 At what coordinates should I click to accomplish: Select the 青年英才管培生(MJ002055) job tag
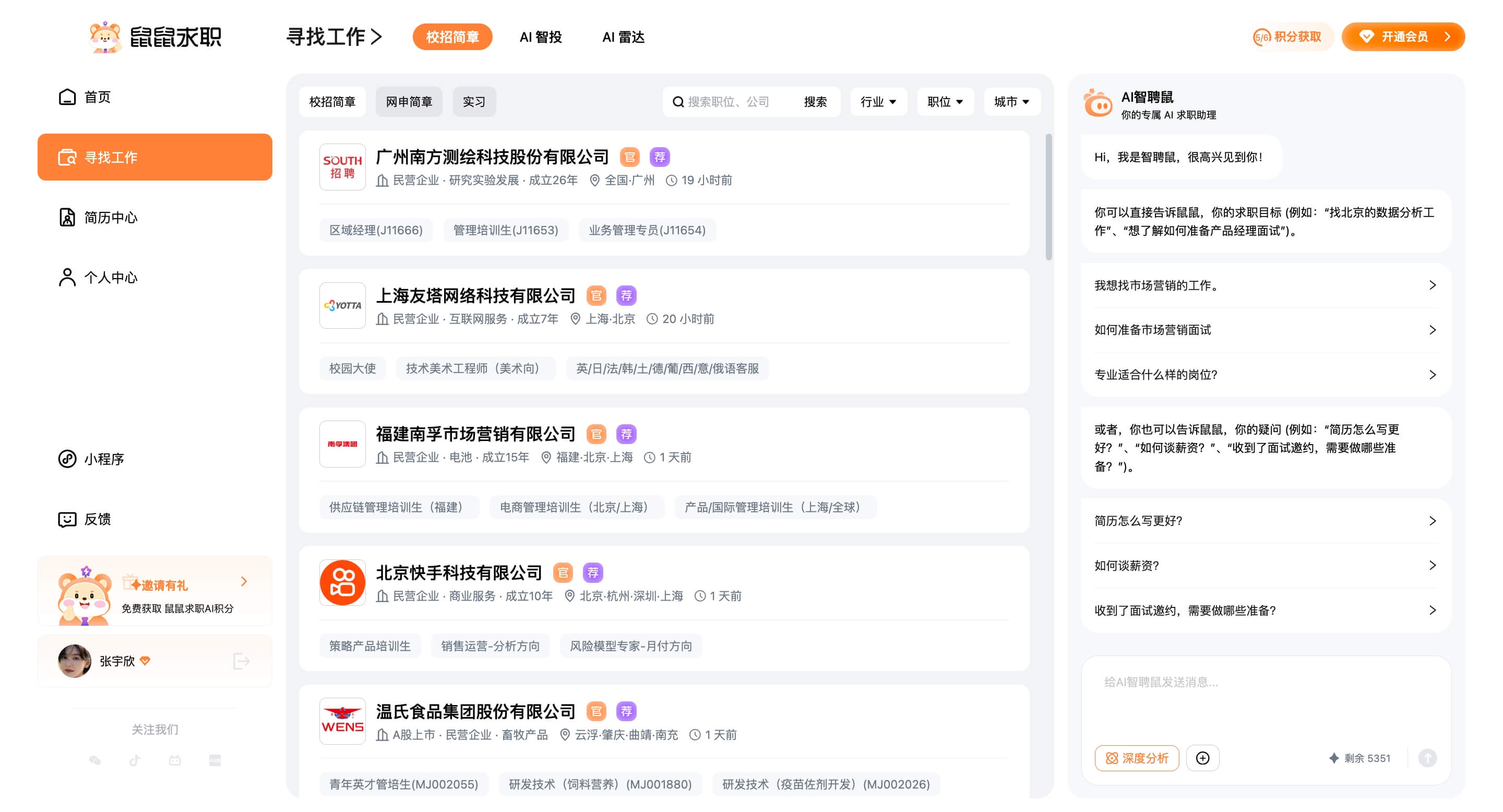coord(404,784)
